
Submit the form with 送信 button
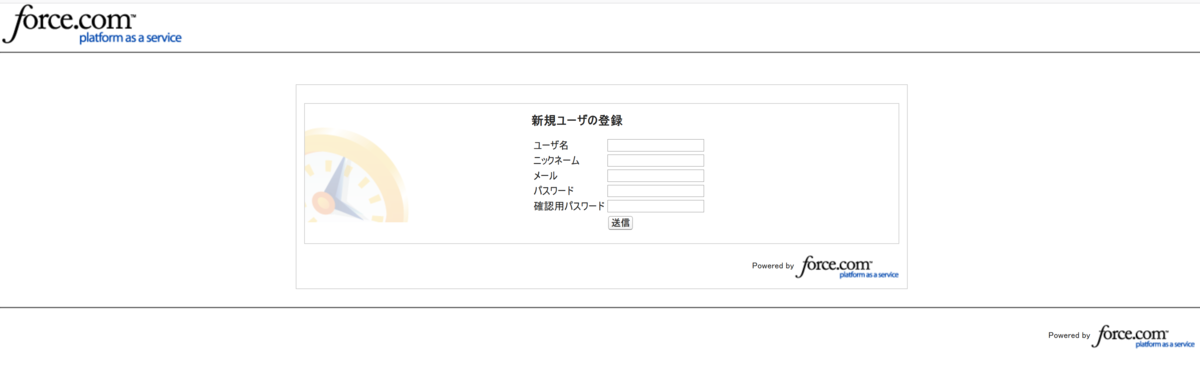coord(620,223)
